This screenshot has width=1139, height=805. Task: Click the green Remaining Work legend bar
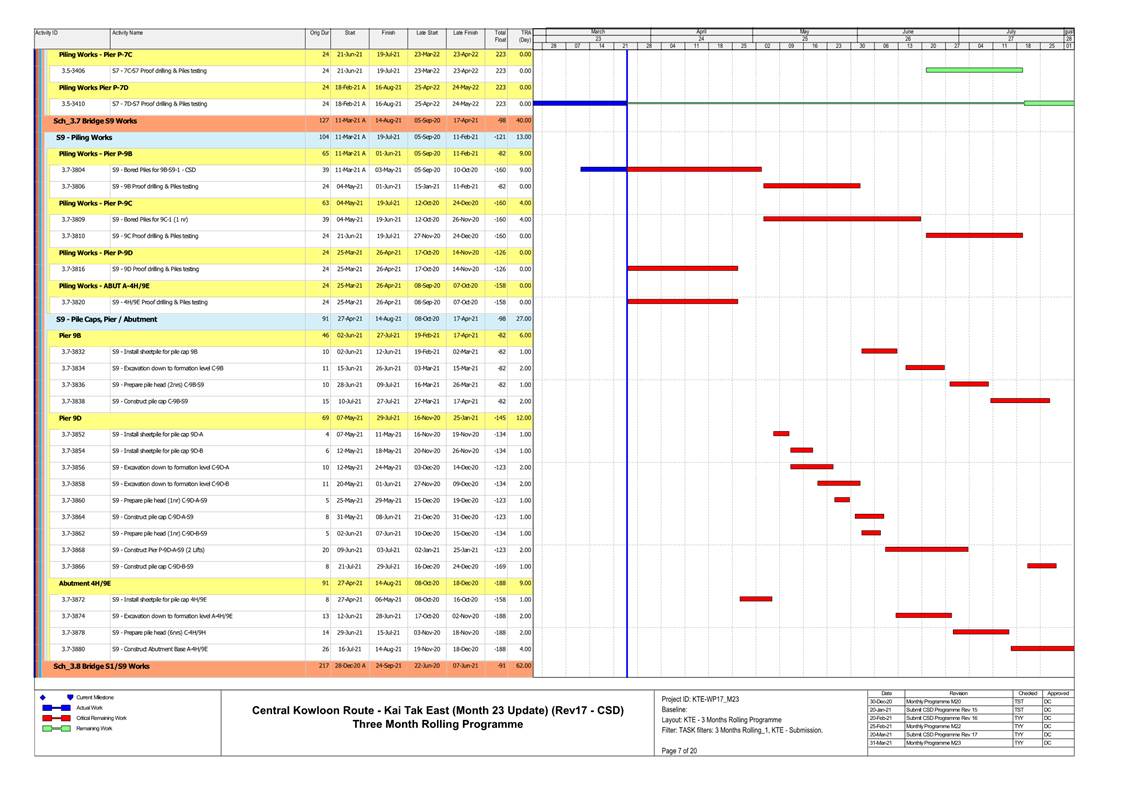[x=53, y=729]
